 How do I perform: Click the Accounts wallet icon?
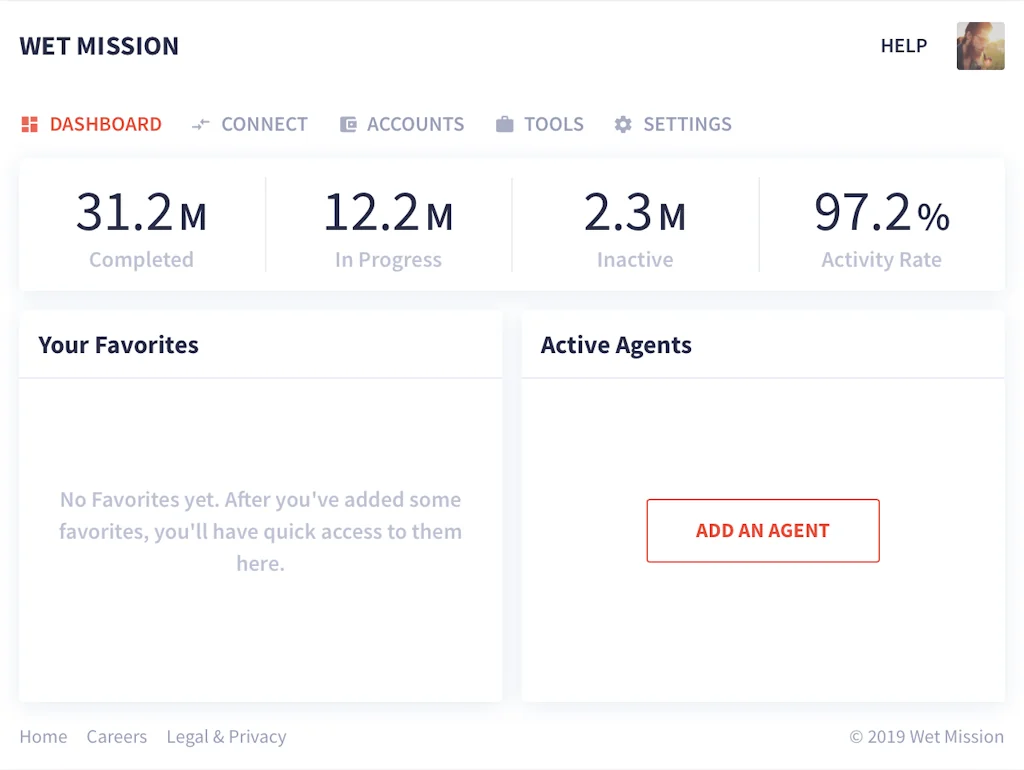[x=348, y=125]
